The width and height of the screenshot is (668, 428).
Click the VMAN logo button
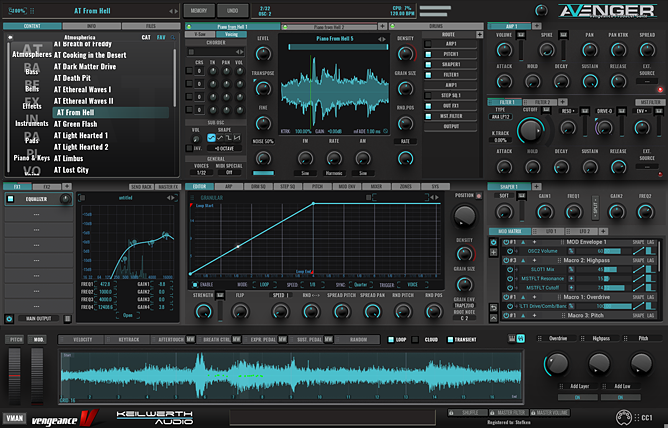14,418
